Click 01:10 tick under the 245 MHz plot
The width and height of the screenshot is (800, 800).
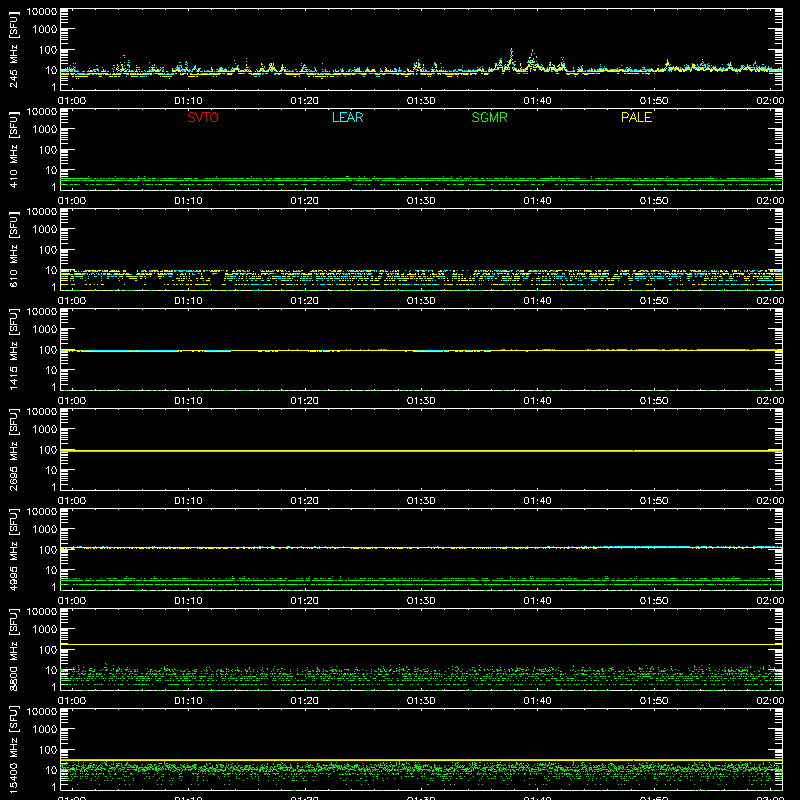pyautogui.click(x=188, y=101)
